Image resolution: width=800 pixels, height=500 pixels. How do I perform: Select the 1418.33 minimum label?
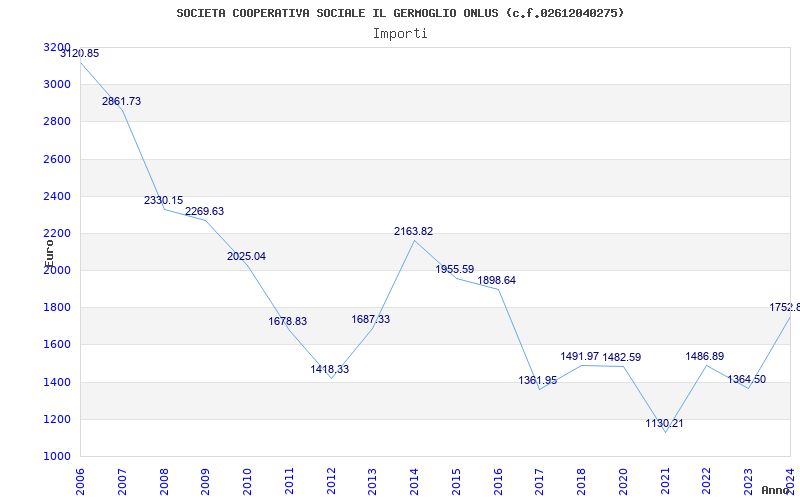click(330, 369)
